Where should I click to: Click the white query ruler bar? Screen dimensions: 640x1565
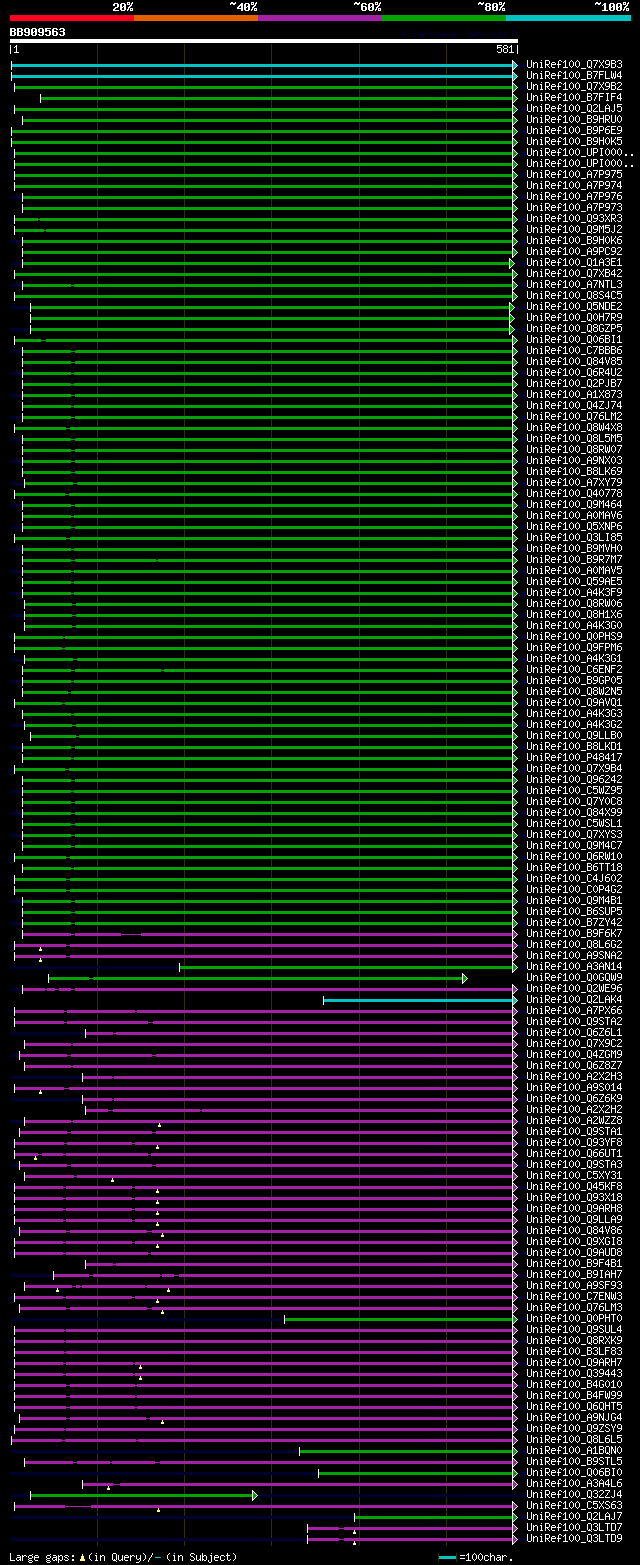(264, 41)
